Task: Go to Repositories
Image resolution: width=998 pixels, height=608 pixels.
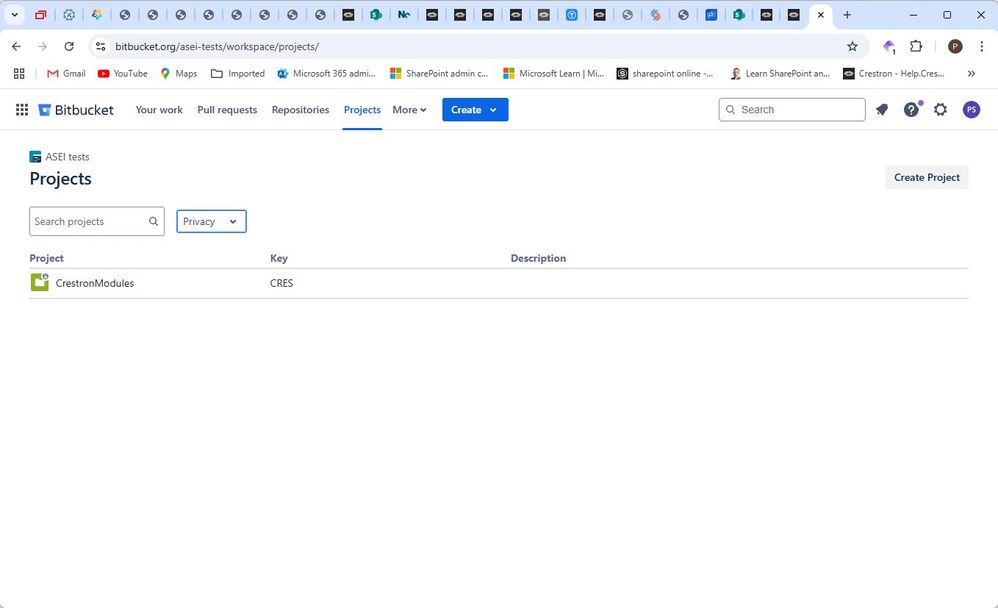Action: click(x=300, y=110)
